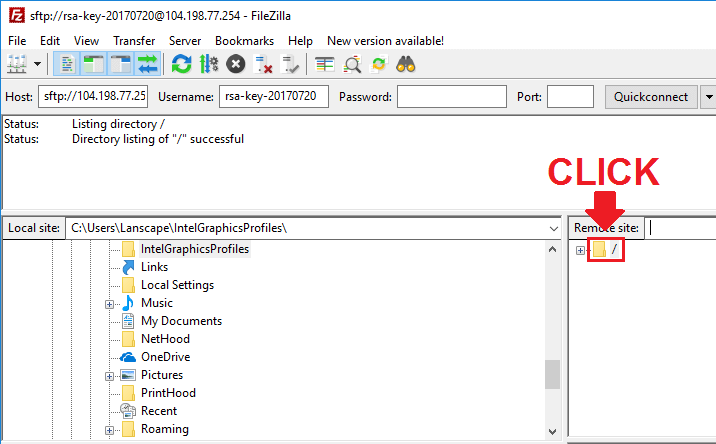The width and height of the screenshot is (716, 444).
Task: Open the New version available menu
Action: tap(385, 41)
